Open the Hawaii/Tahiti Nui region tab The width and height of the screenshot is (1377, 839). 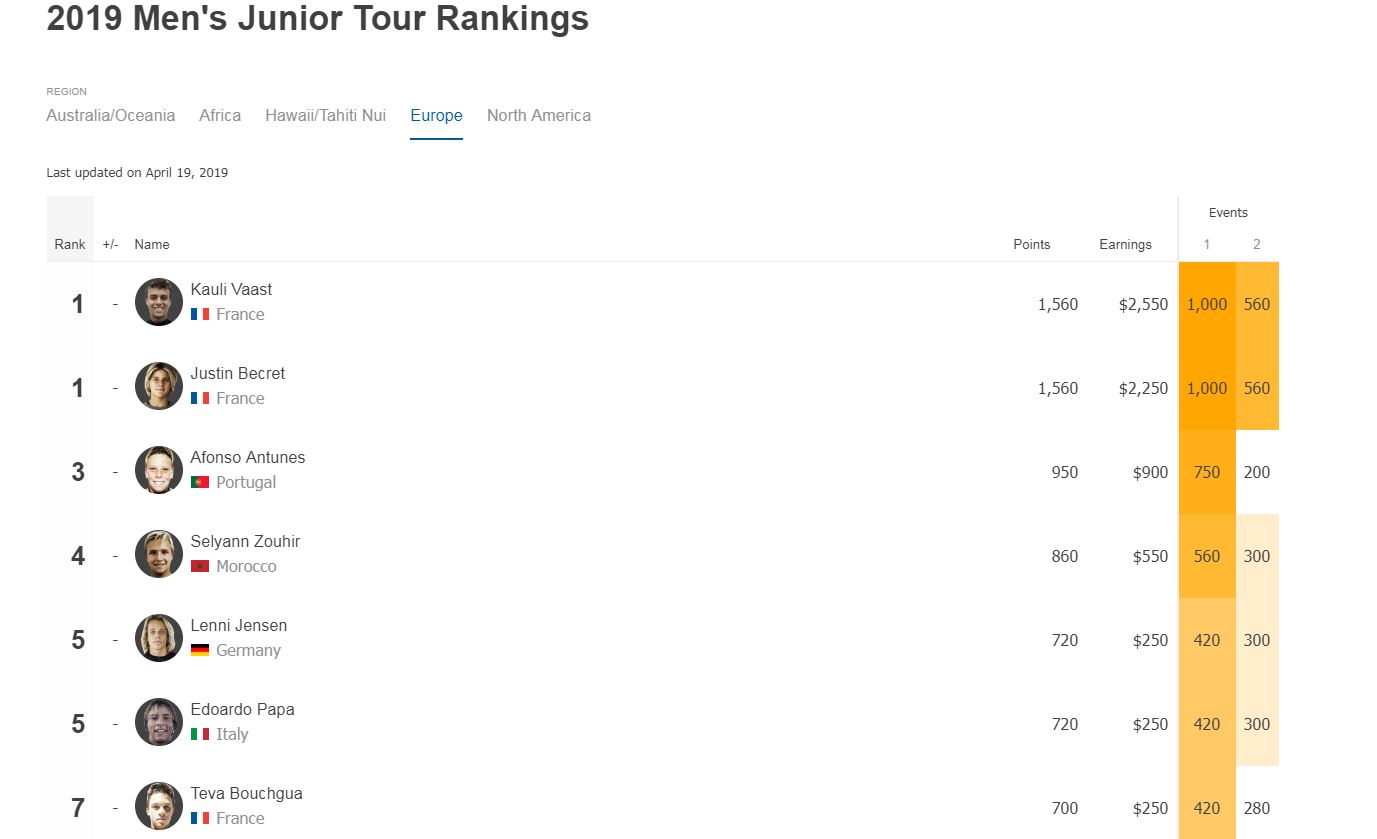click(x=325, y=115)
